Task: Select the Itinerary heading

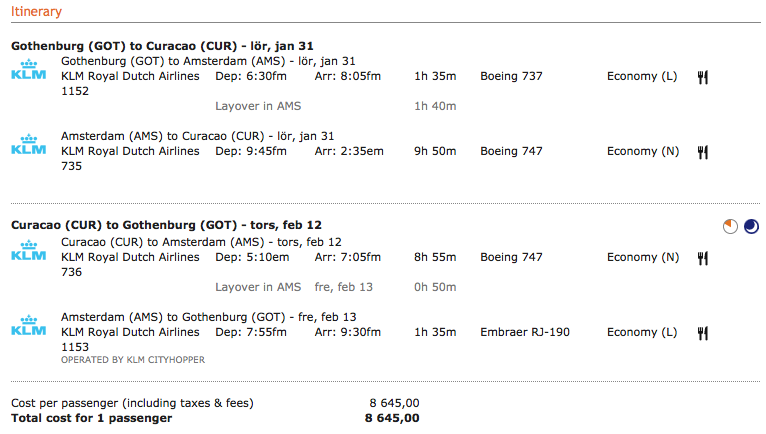Action: point(36,12)
